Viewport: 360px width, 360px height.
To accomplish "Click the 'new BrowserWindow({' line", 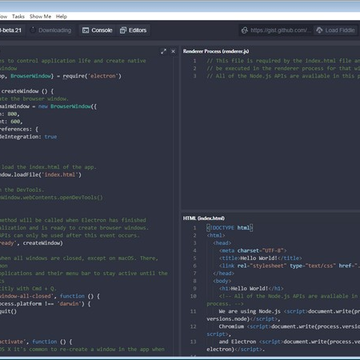I will (48, 106).
